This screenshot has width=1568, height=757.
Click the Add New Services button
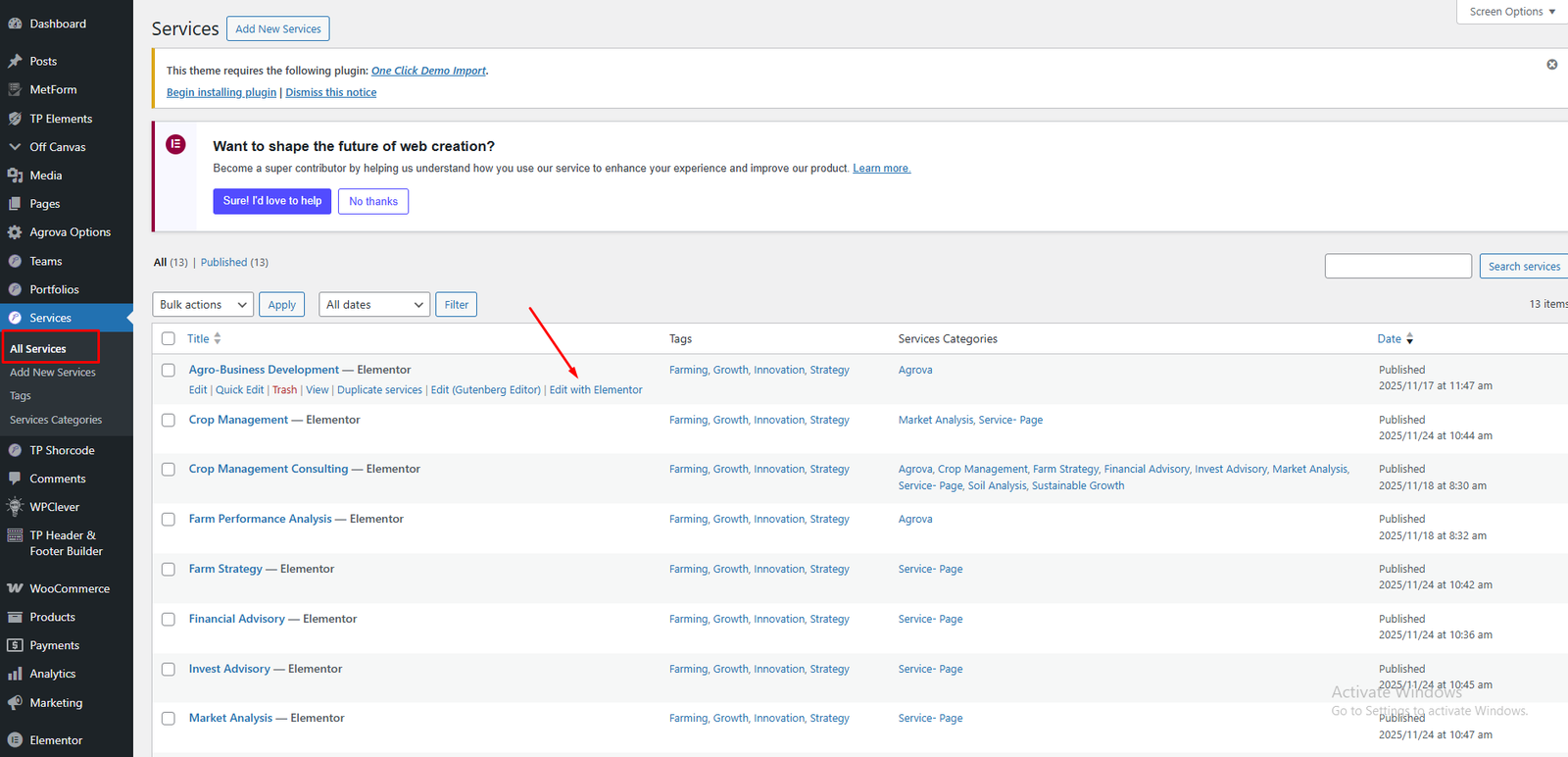(278, 29)
